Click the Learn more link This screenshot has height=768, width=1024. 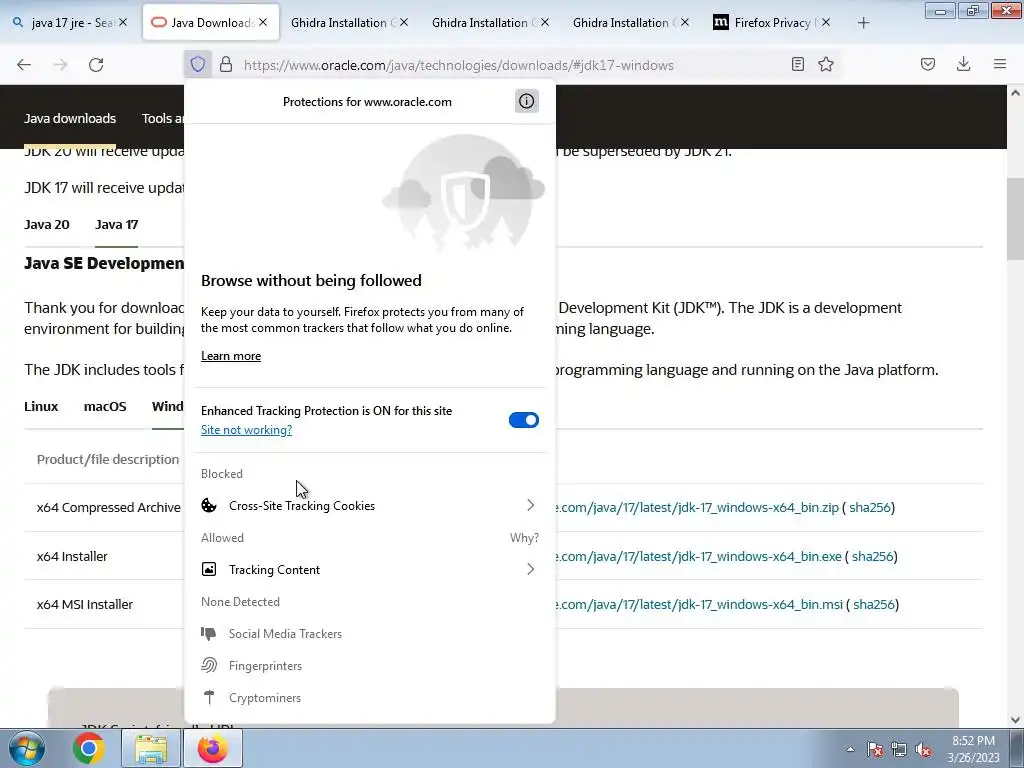click(231, 356)
